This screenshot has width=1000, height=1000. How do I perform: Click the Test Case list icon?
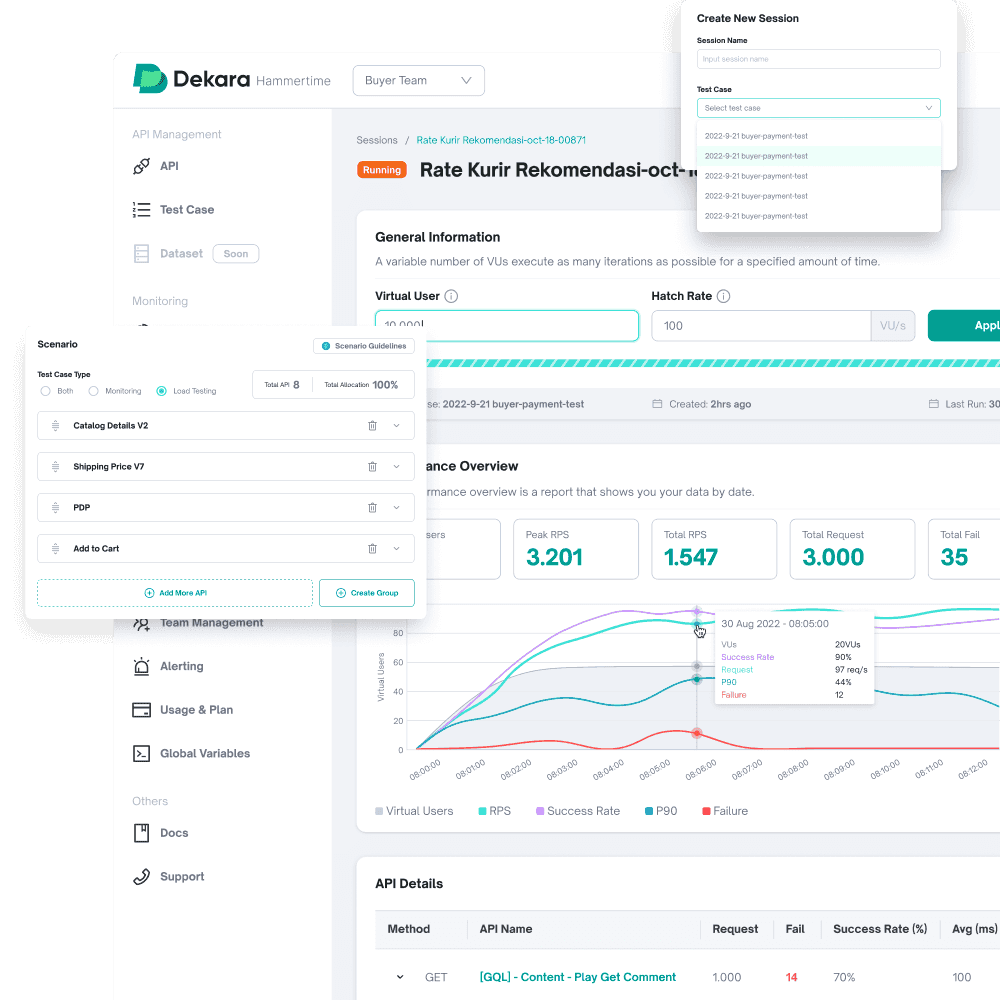tap(142, 210)
